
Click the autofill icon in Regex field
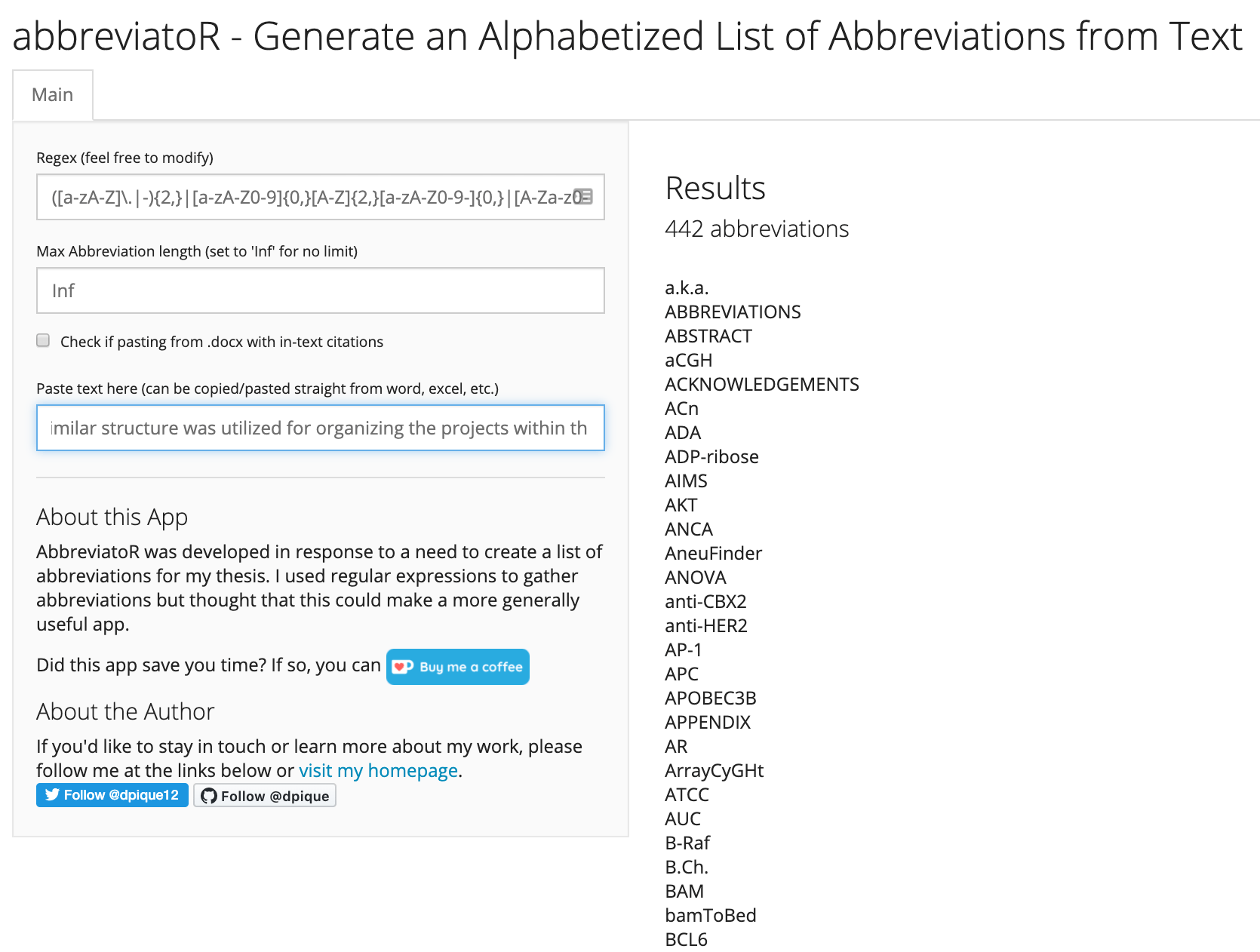pyautogui.click(x=583, y=197)
